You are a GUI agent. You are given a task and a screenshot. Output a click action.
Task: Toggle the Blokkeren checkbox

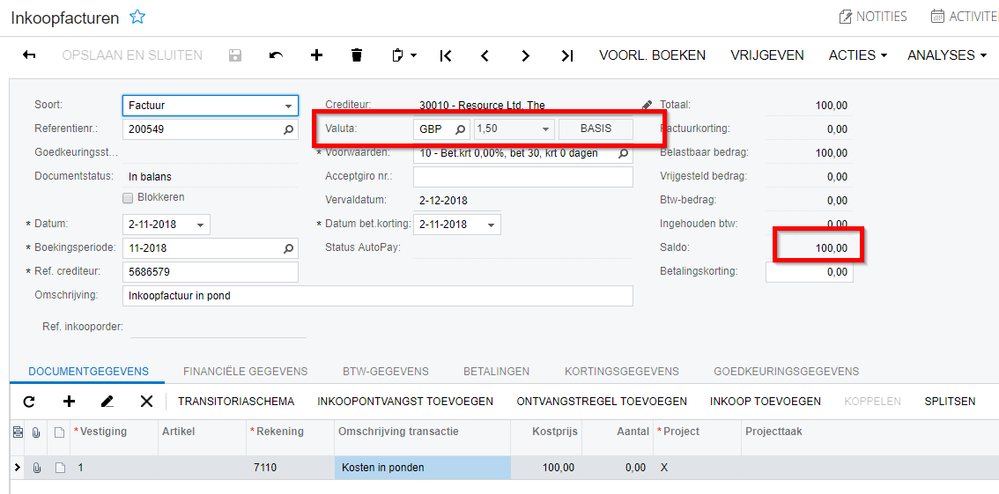point(127,198)
